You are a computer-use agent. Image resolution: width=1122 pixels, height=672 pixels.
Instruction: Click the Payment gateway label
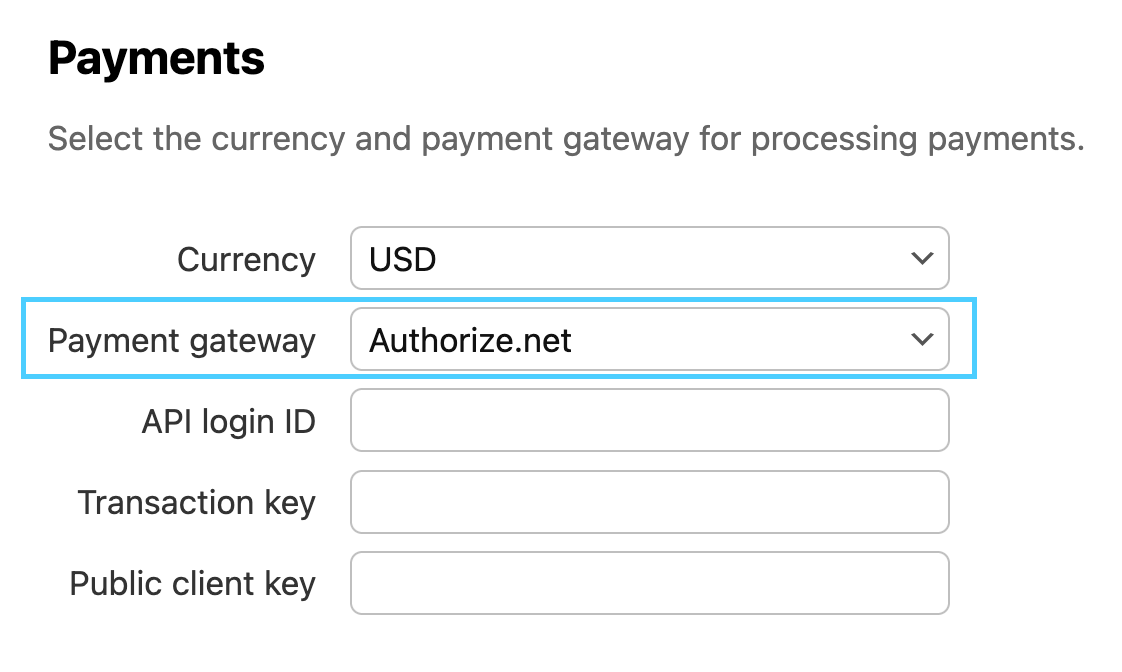point(182,341)
